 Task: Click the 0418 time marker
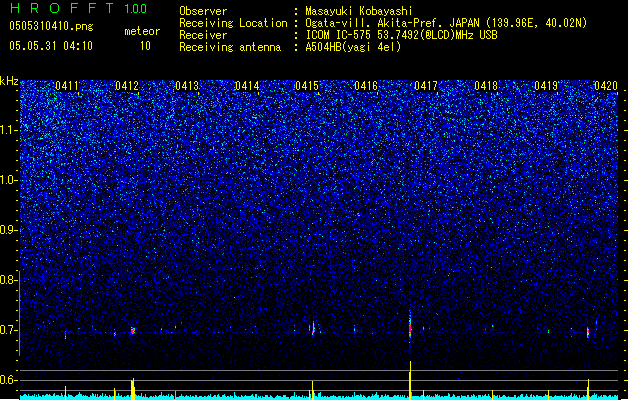click(x=486, y=86)
